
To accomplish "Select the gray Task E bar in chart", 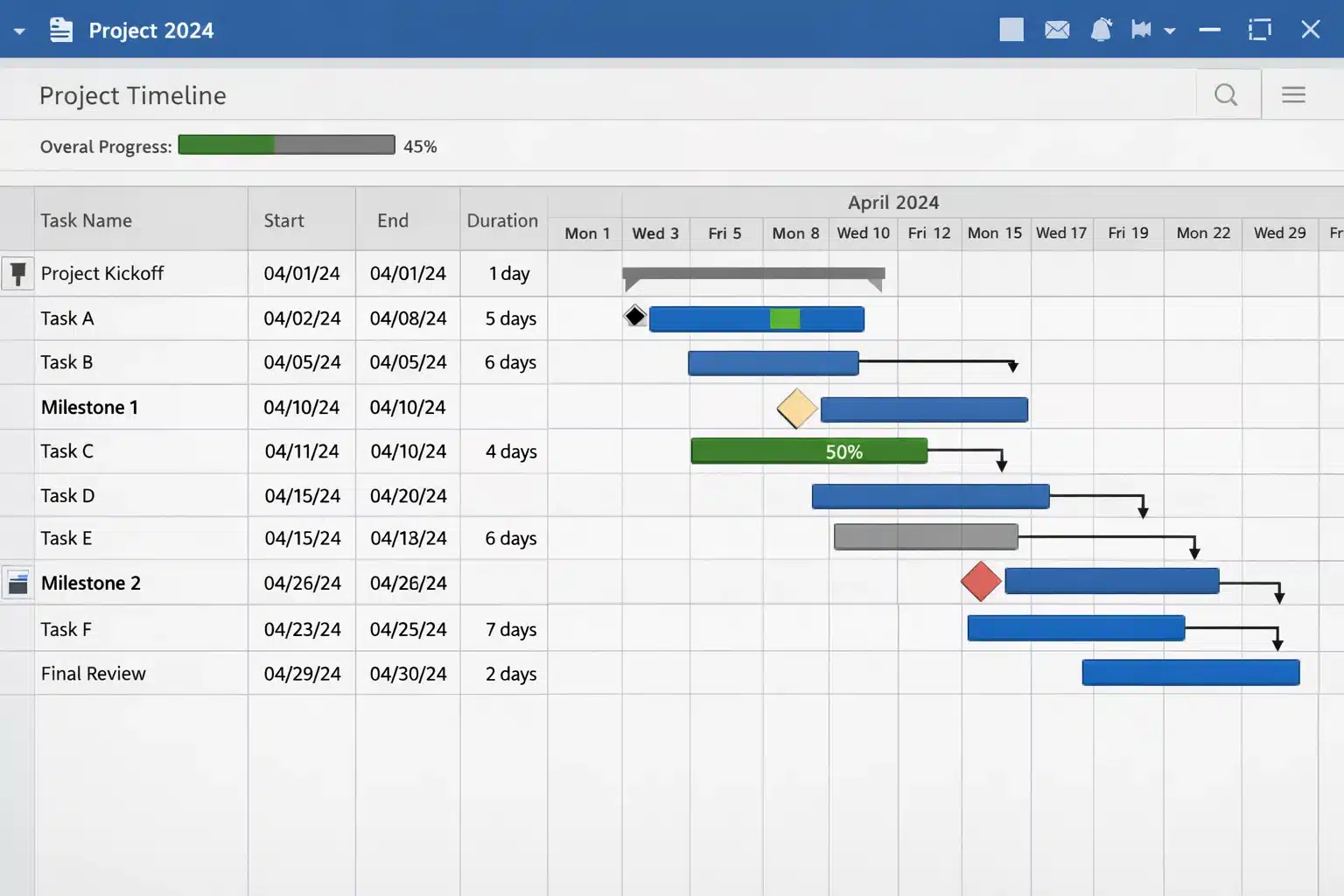I will point(925,536).
